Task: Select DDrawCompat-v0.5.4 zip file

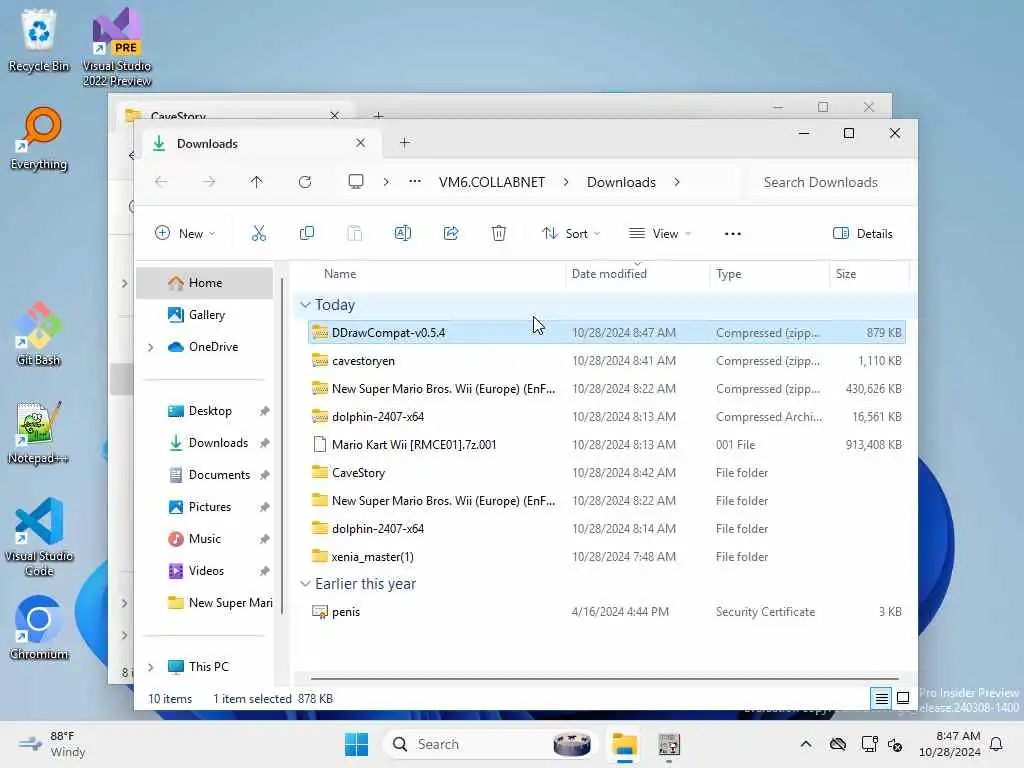Action: coord(606,332)
